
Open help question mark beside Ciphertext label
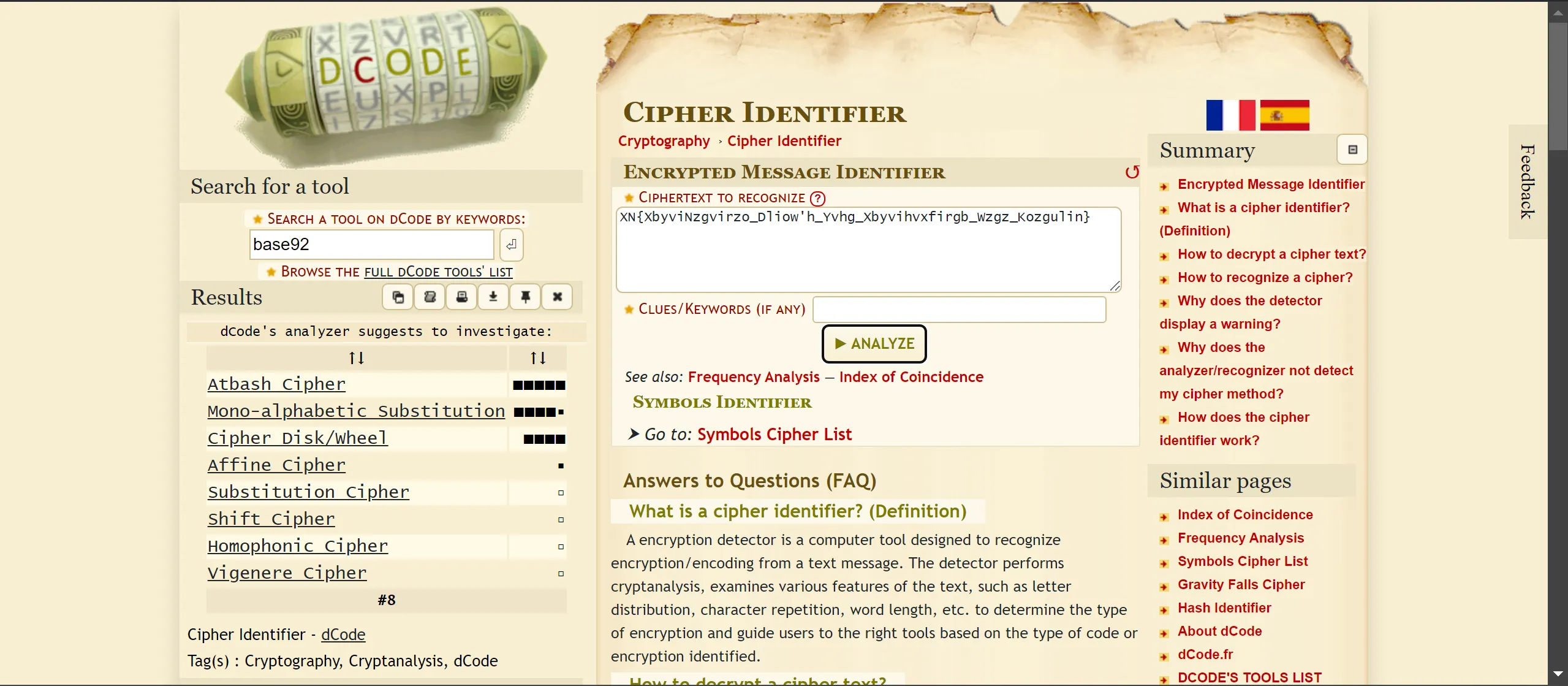(817, 199)
